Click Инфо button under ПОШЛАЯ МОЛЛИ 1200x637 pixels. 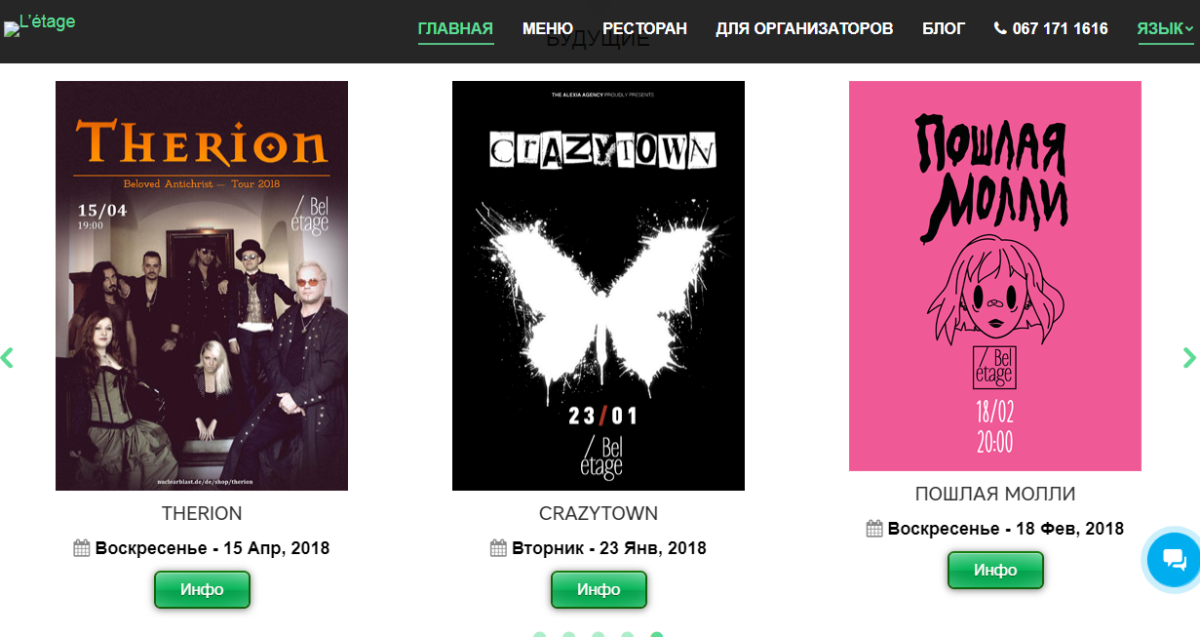point(995,570)
